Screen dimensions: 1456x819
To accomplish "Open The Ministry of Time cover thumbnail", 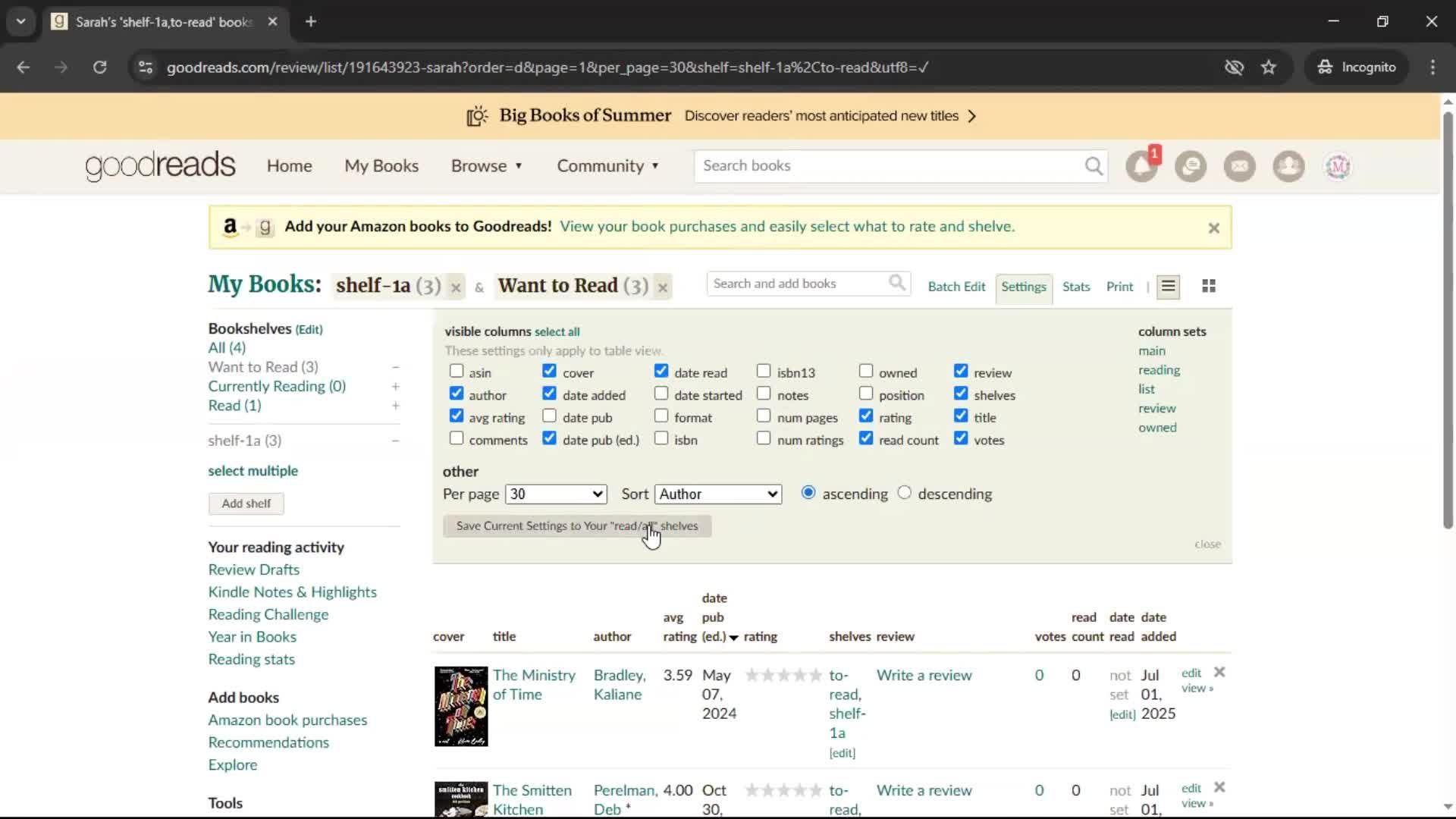I will tap(461, 706).
